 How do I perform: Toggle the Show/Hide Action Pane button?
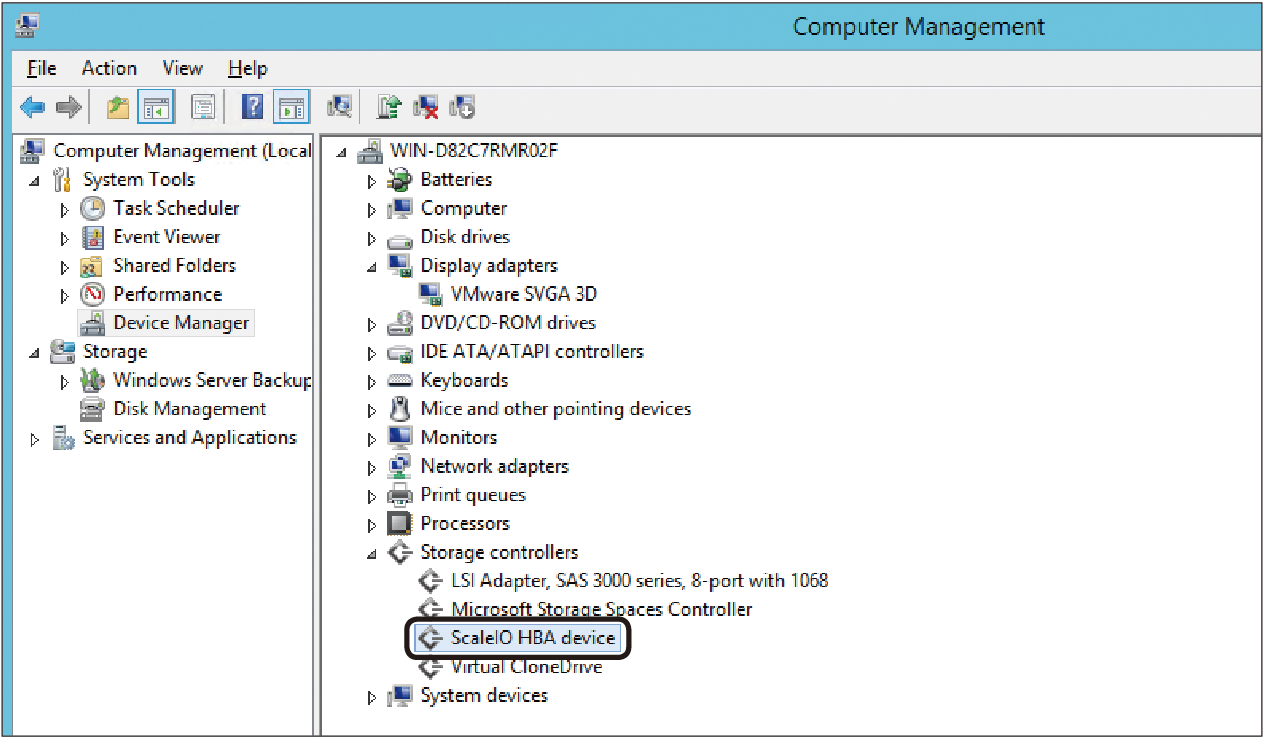(x=292, y=106)
